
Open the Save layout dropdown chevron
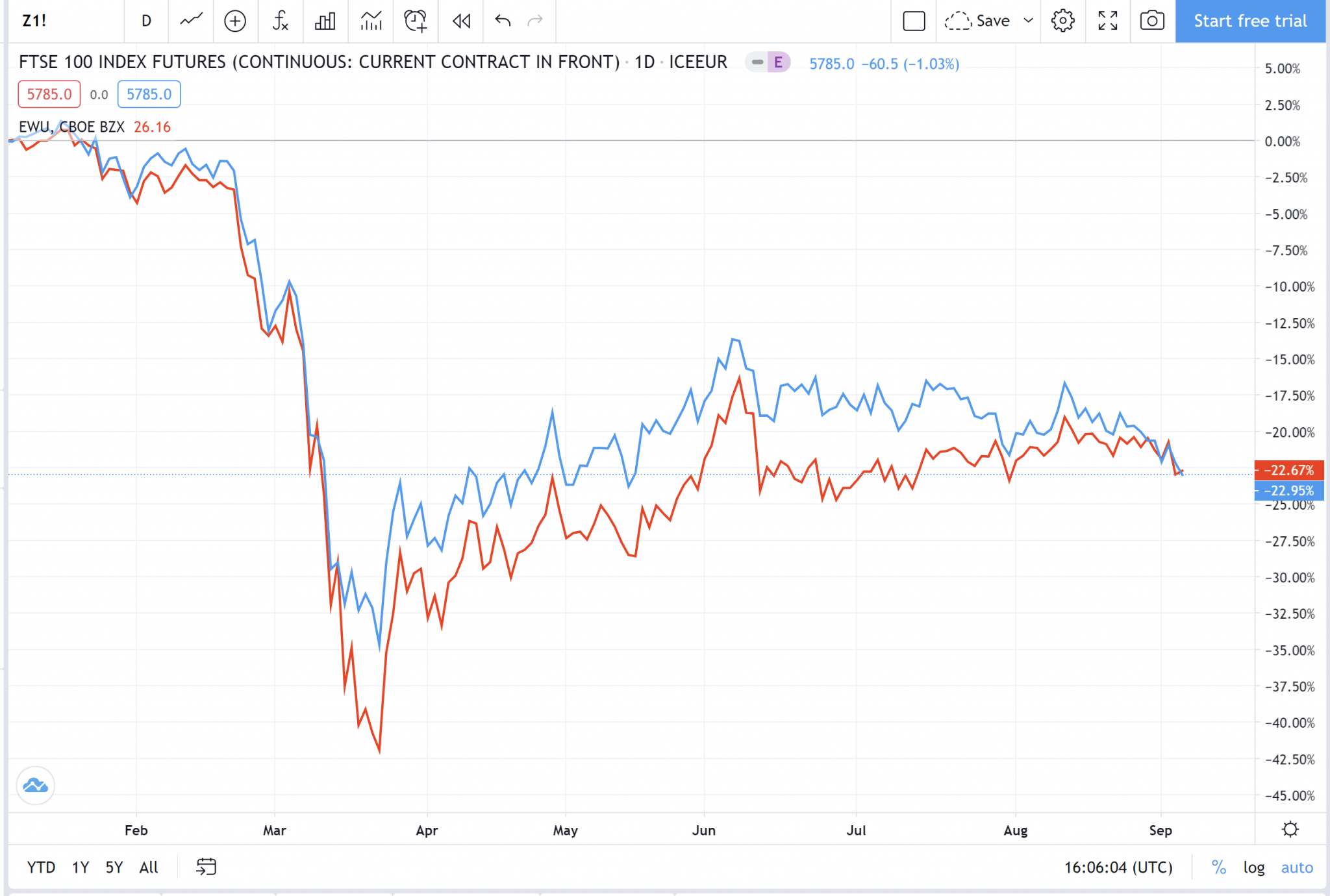click(1028, 21)
